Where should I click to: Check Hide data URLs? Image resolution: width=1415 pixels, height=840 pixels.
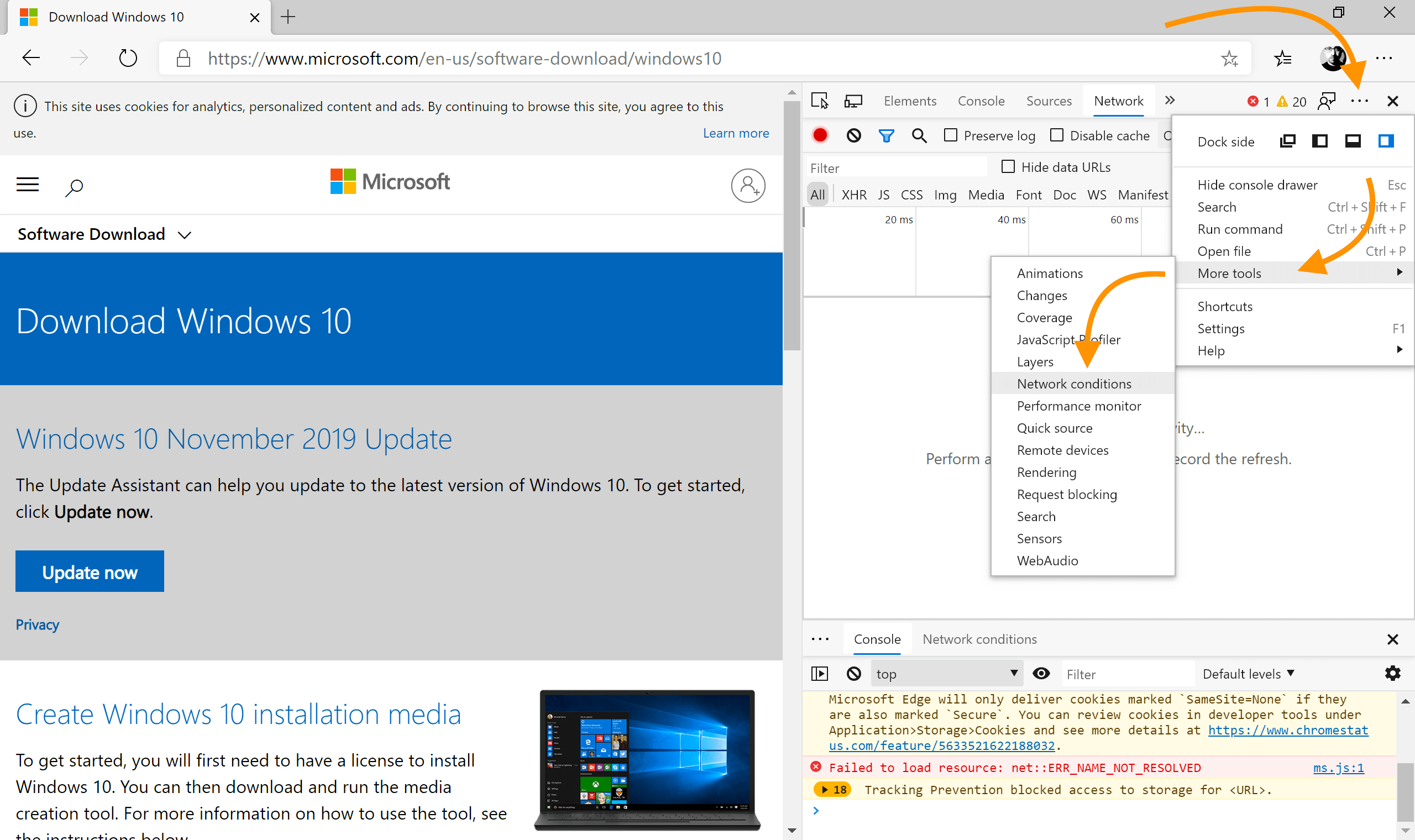point(1008,166)
